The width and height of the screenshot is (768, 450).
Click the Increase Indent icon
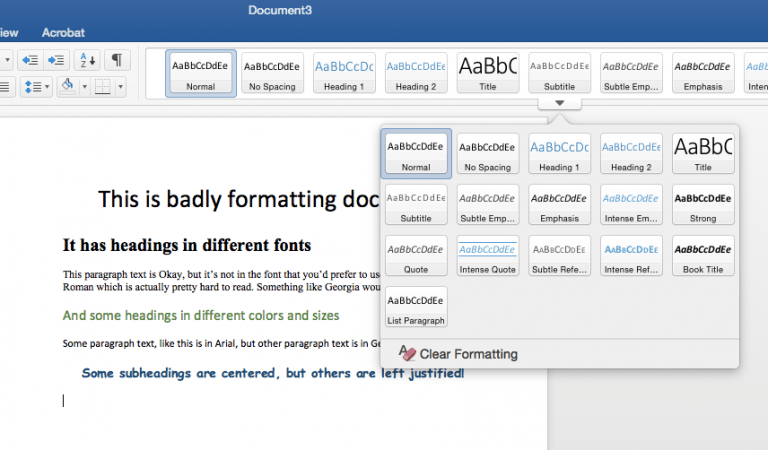[x=56, y=60]
